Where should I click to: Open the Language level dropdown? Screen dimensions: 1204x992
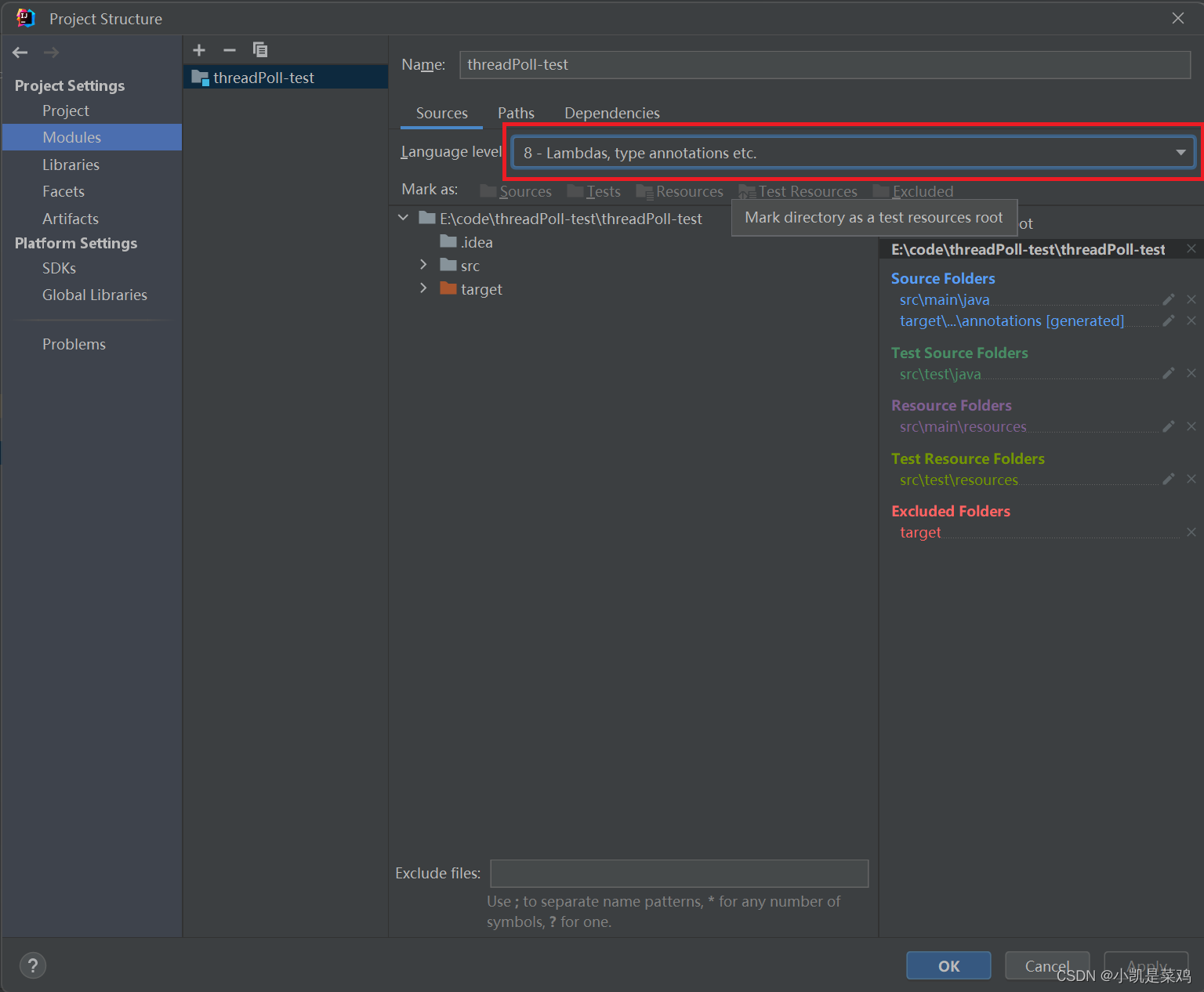(853, 153)
